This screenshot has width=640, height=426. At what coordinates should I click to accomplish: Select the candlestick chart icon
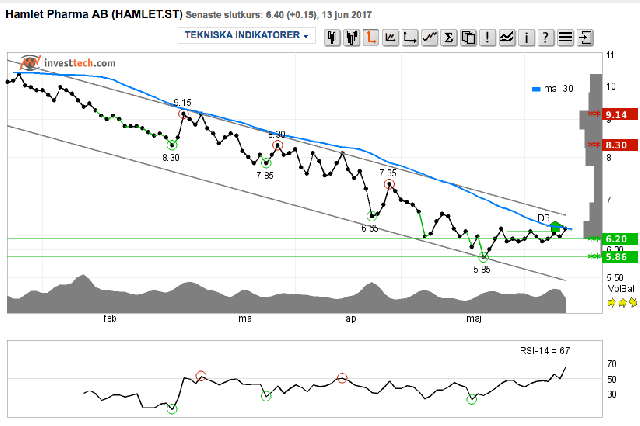click(332, 38)
